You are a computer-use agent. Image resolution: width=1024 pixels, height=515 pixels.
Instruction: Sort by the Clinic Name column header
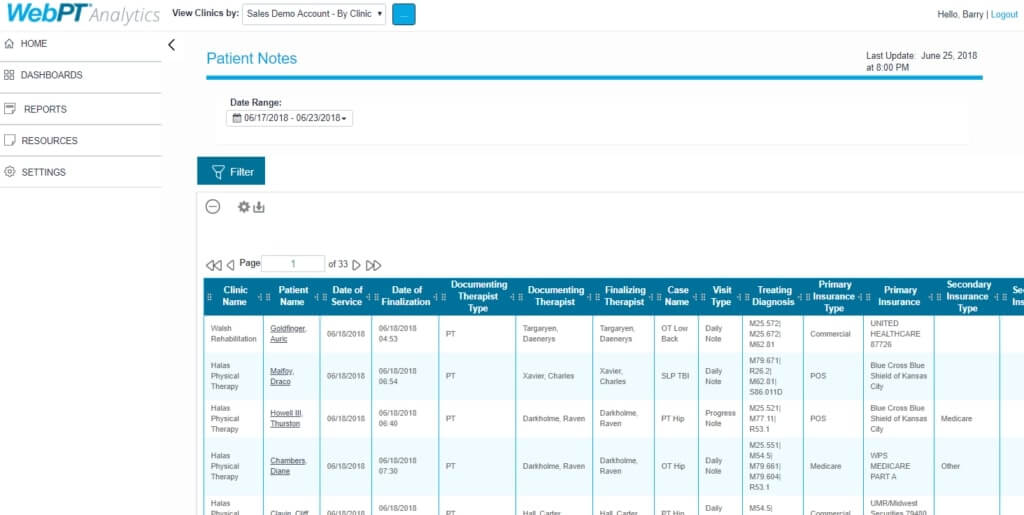(x=235, y=296)
